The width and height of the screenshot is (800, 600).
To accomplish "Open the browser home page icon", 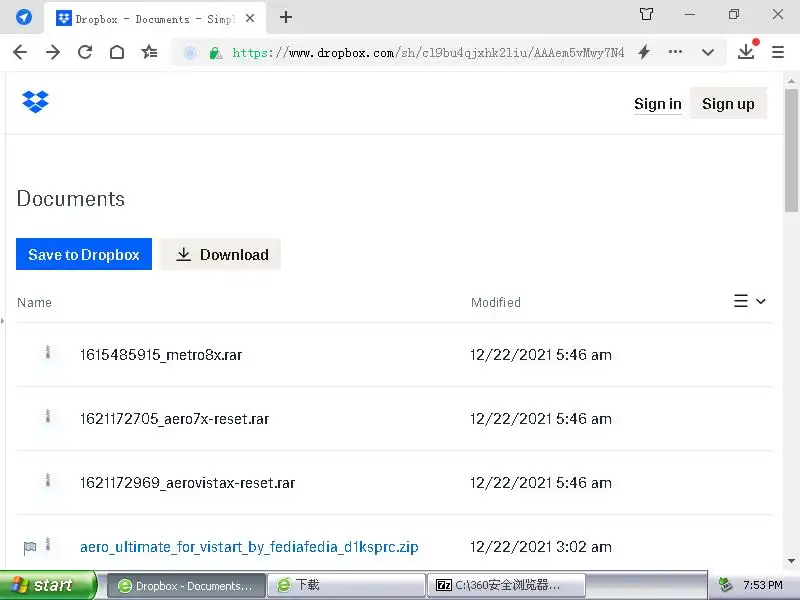I will (x=117, y=52).
